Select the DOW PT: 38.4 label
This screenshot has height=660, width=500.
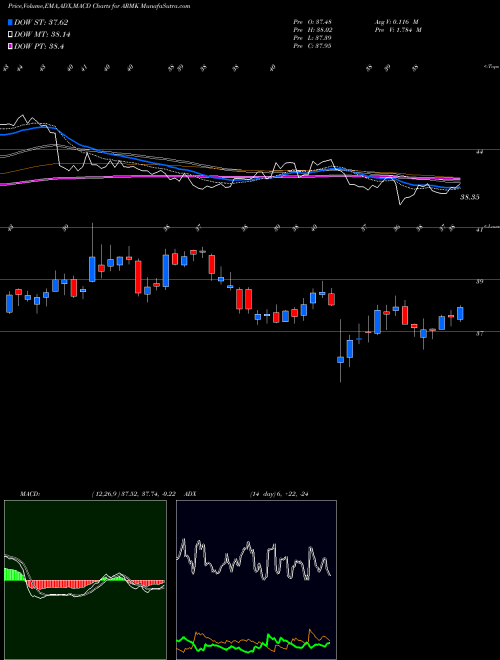39,46
